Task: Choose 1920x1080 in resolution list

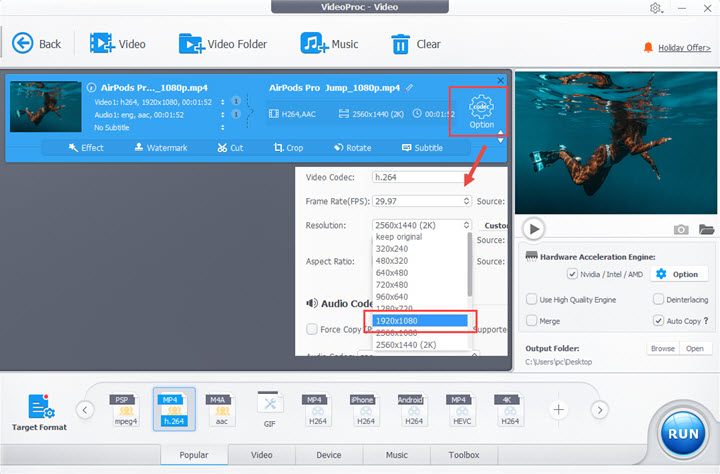Action: 420,321
